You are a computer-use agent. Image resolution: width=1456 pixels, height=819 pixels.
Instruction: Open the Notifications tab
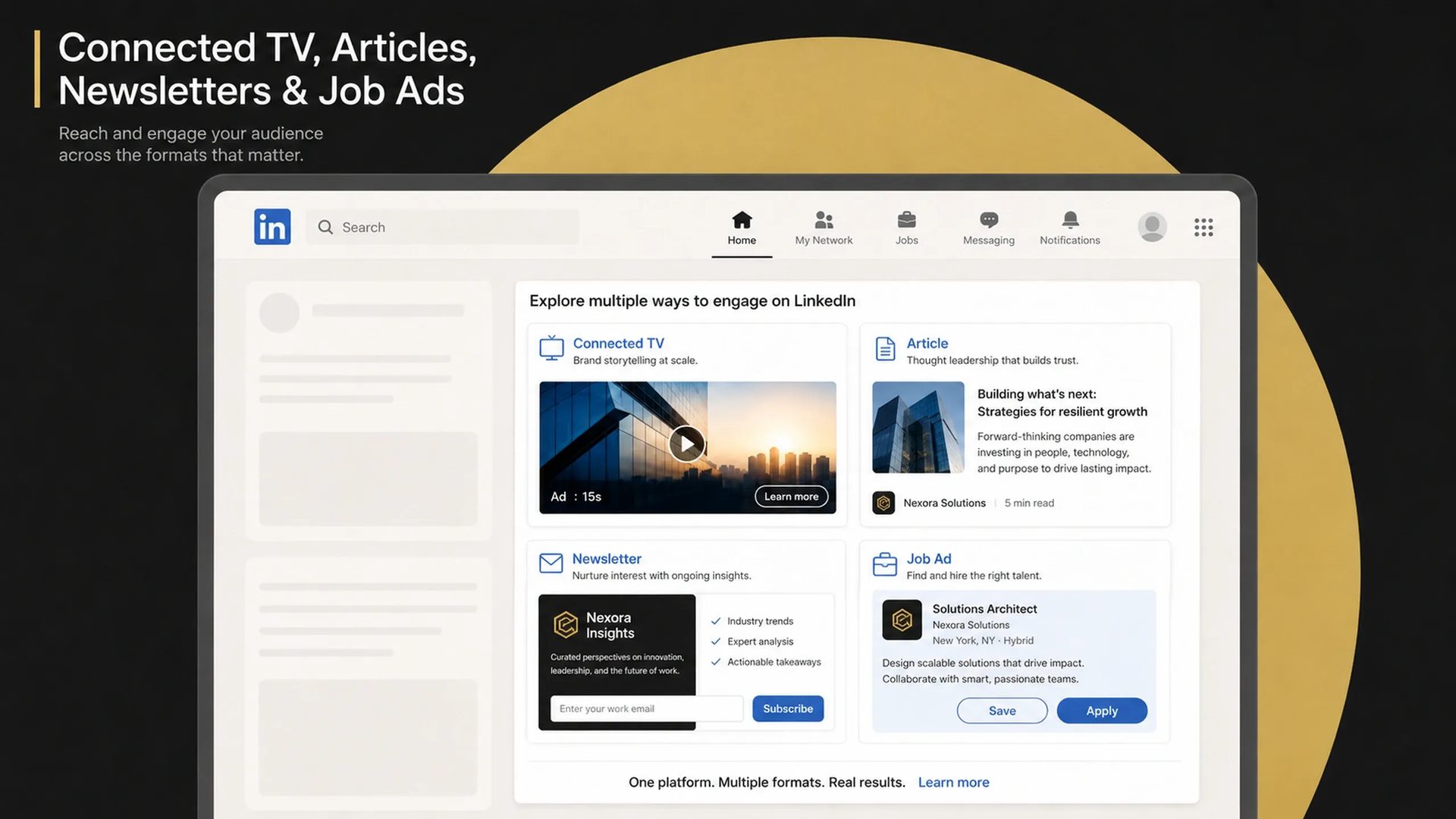click(x=1069, y=228)
